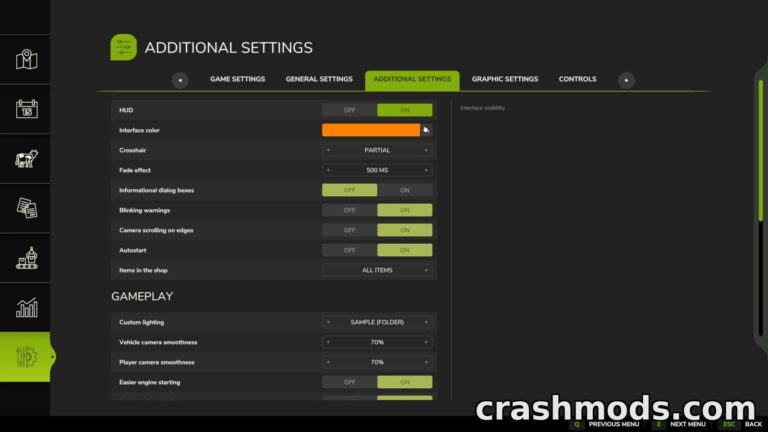The height and width of the screenshot is (432, 768).
Task: Click the color picker icon beside Interface color
Action: click(426, 130)
